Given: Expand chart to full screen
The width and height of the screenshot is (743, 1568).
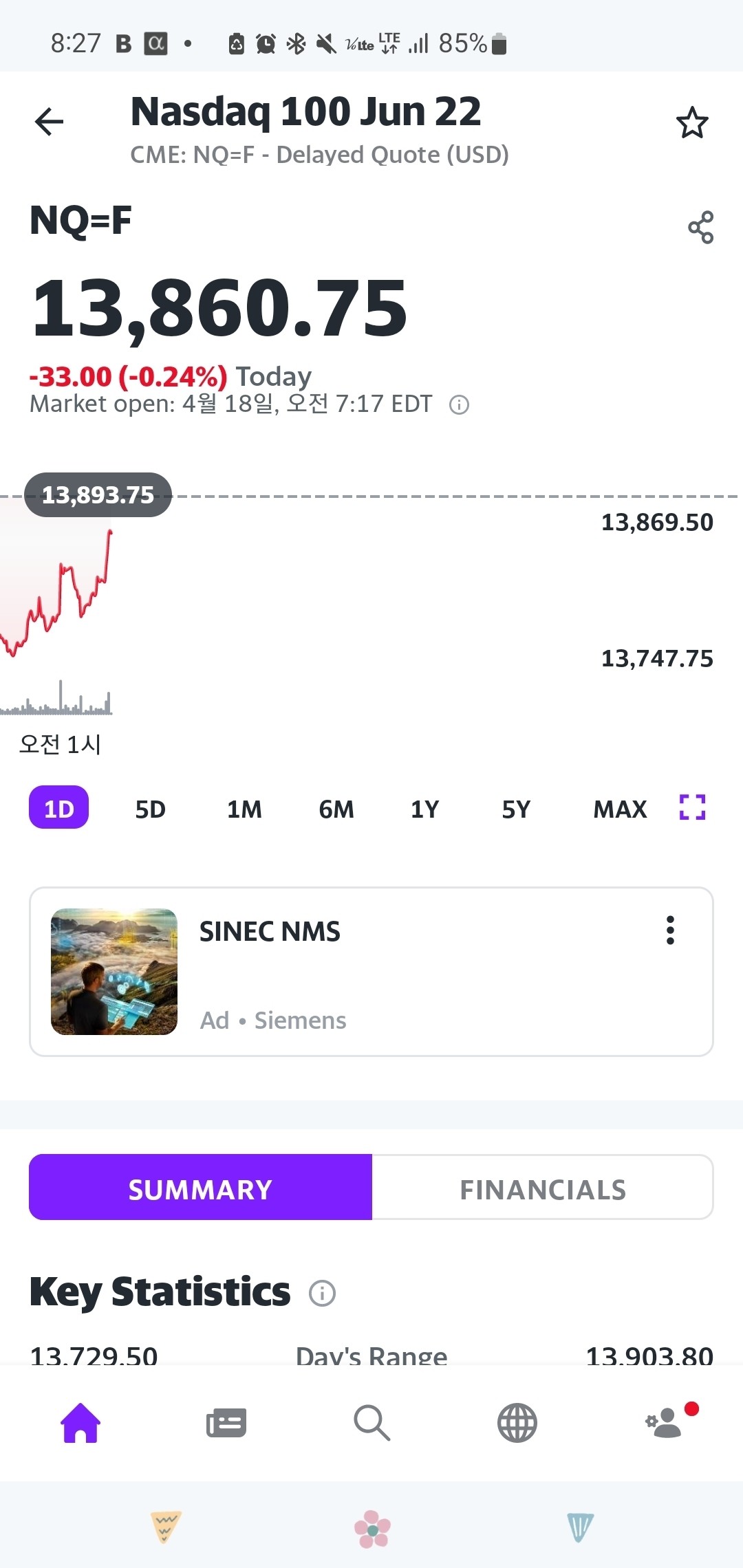Looking at the screenshot, I should 692,807.
